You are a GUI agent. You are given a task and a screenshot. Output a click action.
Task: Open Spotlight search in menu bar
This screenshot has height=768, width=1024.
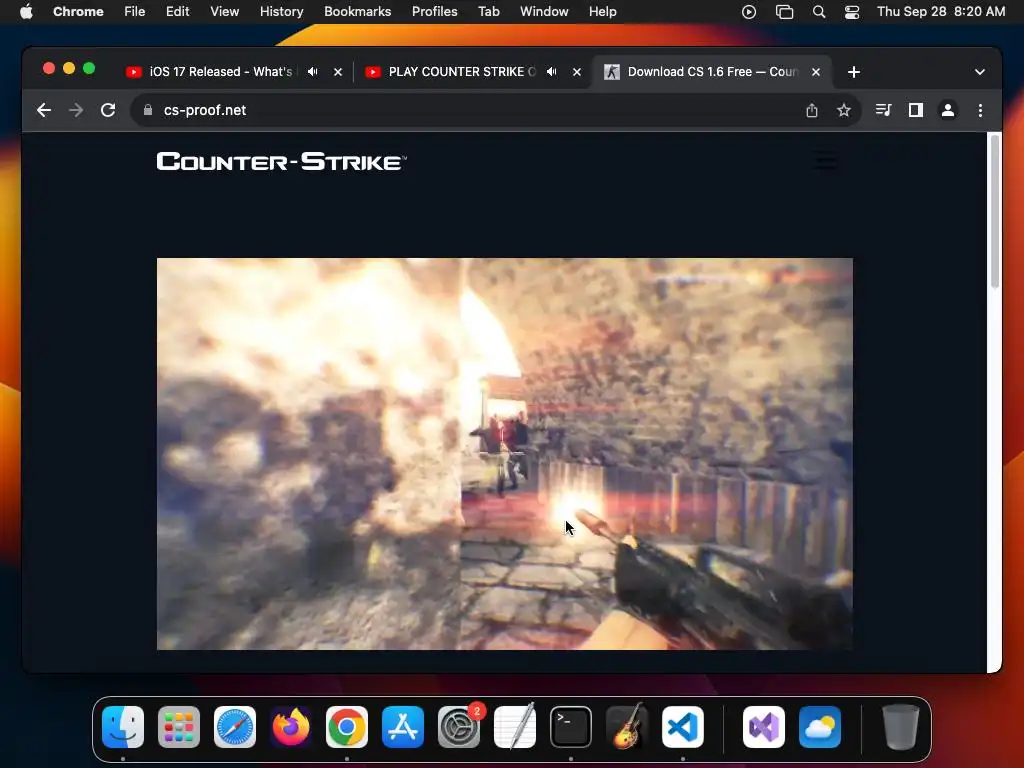point(819,12)
